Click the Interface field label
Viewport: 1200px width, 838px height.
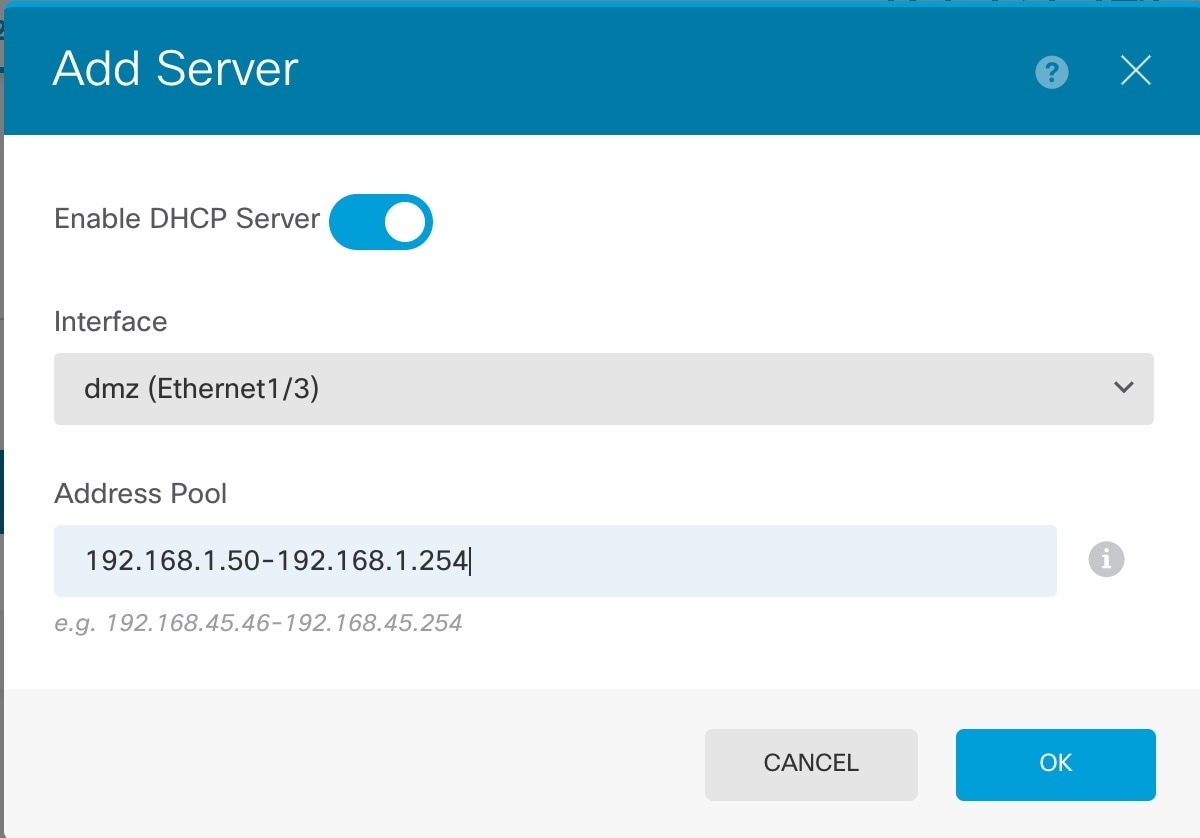[110, 322]
